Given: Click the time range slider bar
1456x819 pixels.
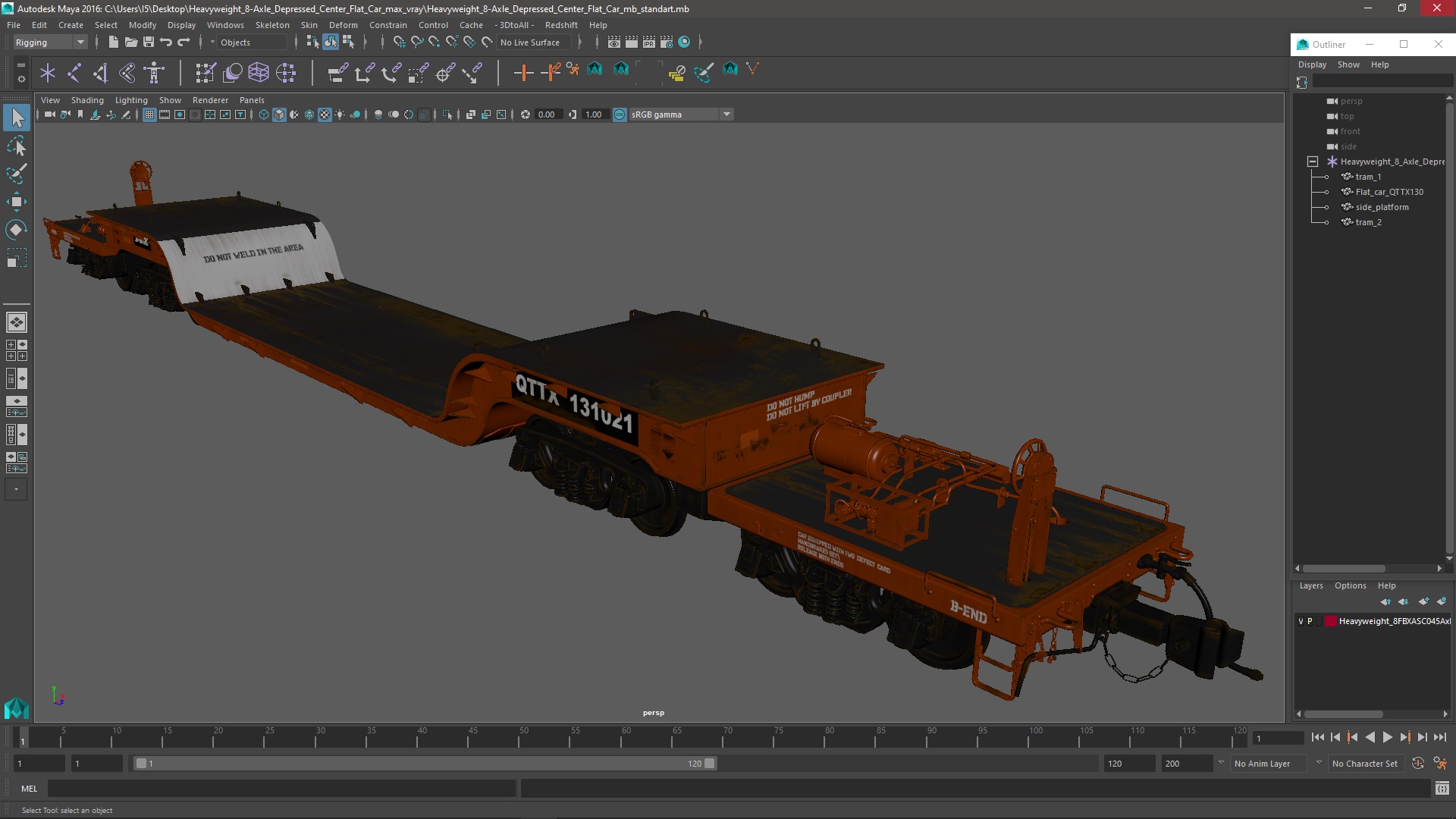Looking at the screenshot, I should tap(425, 764).
